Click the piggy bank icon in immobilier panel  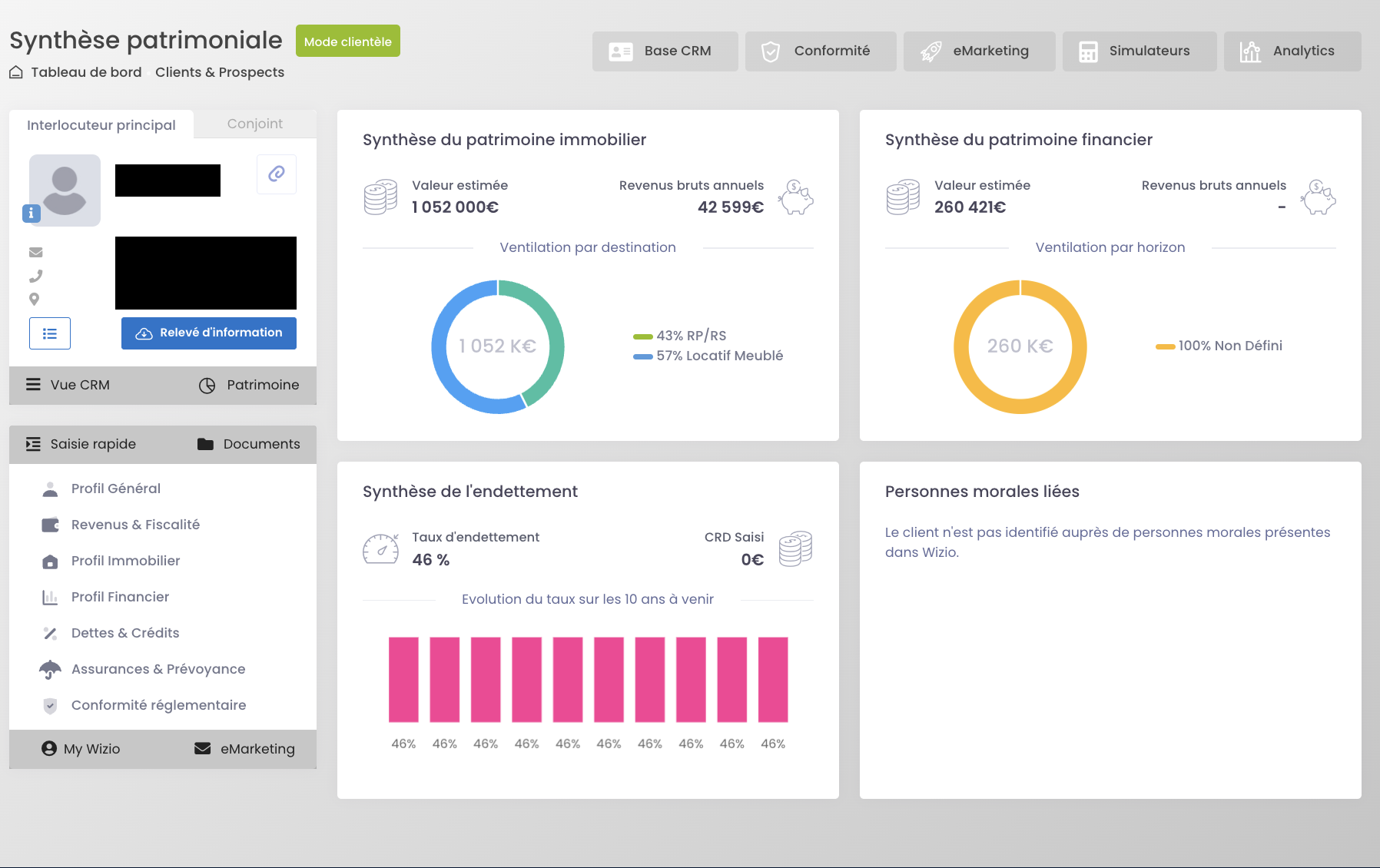[795, 197]
